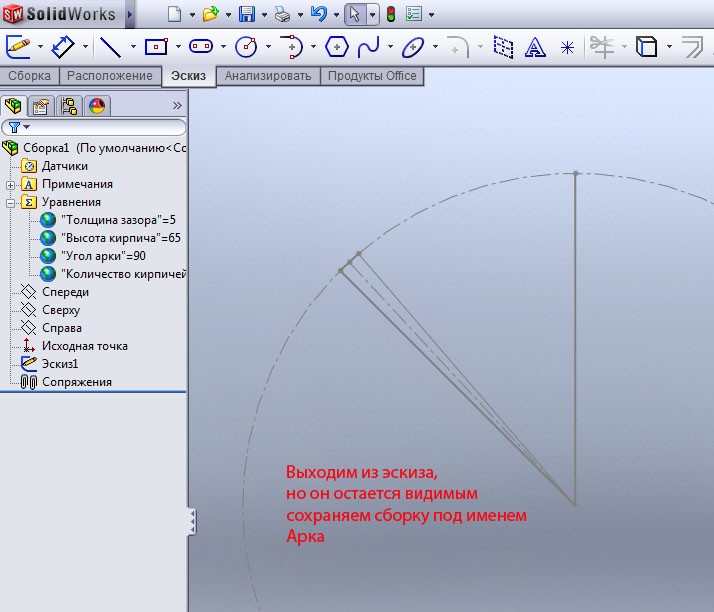Viewport: 714px width, 612px height.
Task: Open the feature tree filter dropdown
Action: (19, 127)
